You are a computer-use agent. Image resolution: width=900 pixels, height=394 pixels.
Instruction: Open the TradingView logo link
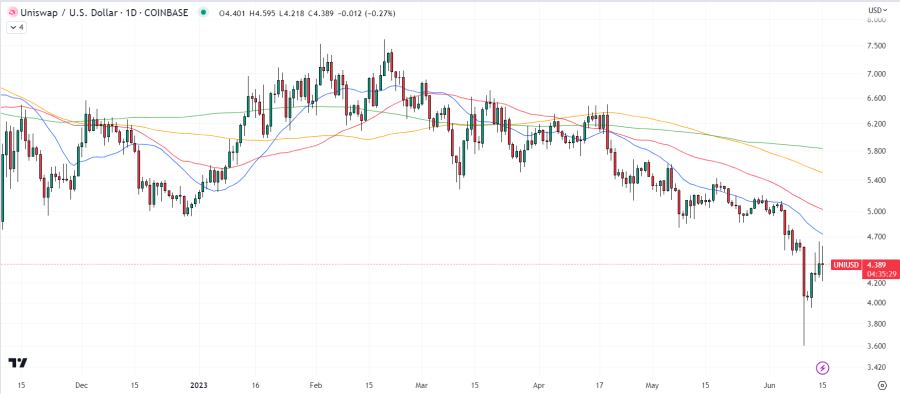point(18,363)
